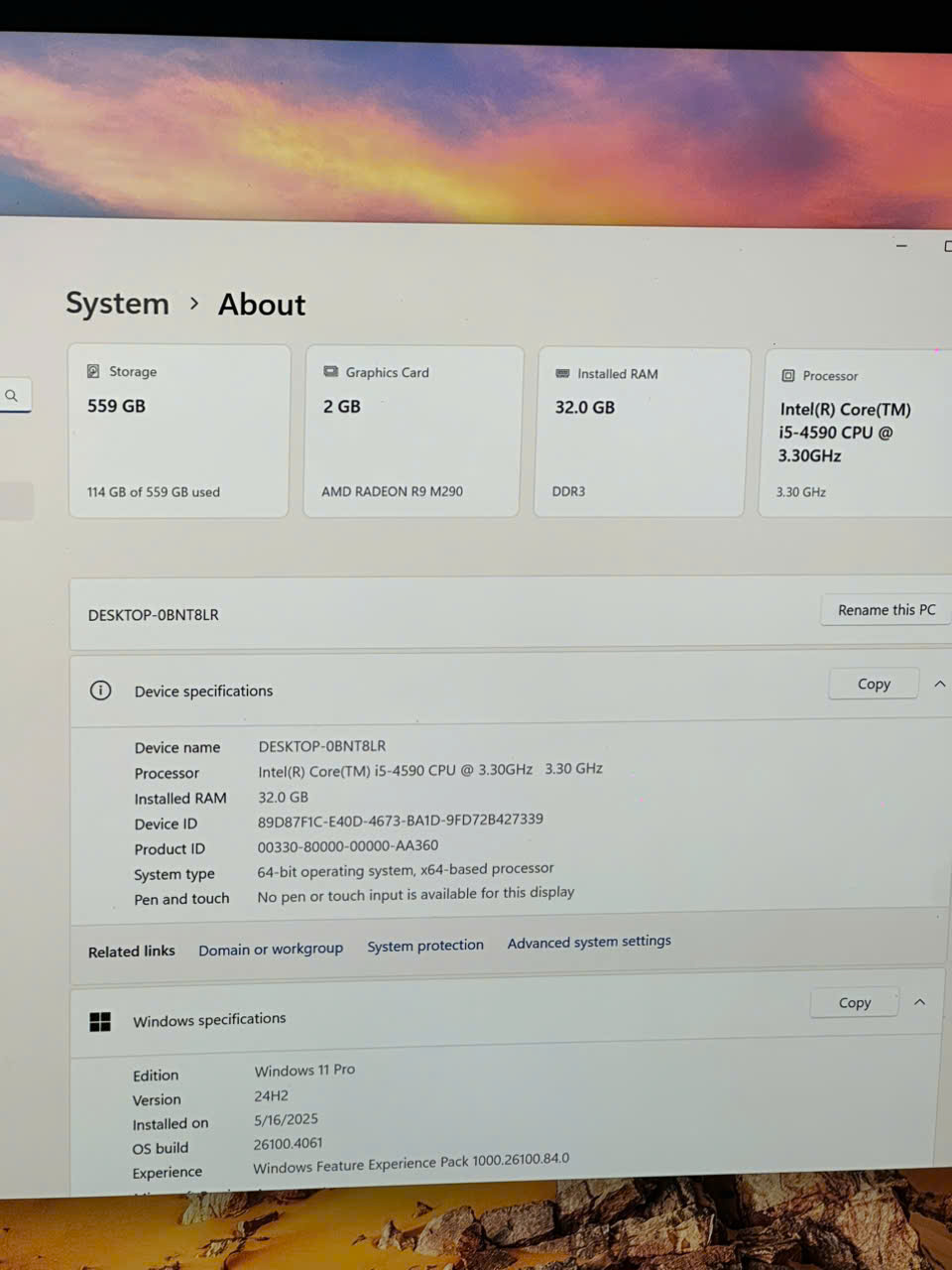
Task: Click the Processor specification value i5-4590
Action: [429, 770]
